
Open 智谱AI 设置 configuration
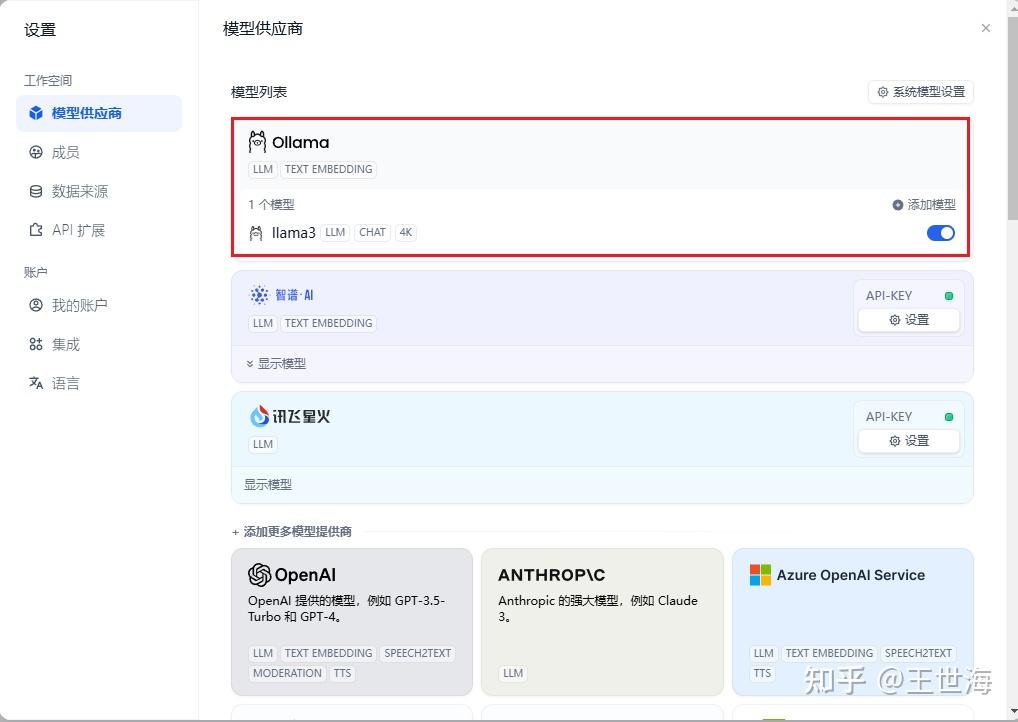pyautogui.click(x=907, y=320)
